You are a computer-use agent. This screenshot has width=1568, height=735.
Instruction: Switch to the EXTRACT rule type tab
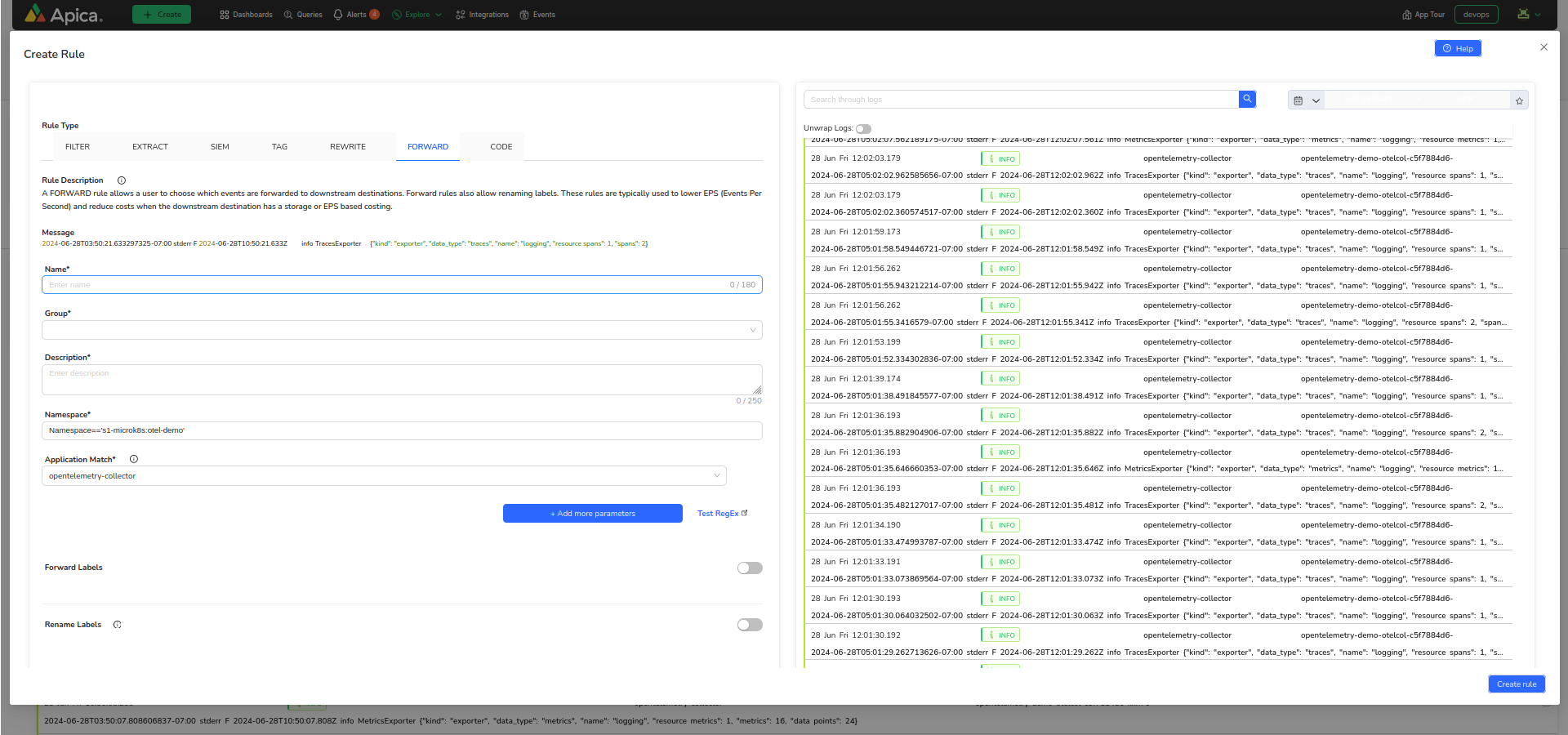pyautogui.click(x=150, y=147)
